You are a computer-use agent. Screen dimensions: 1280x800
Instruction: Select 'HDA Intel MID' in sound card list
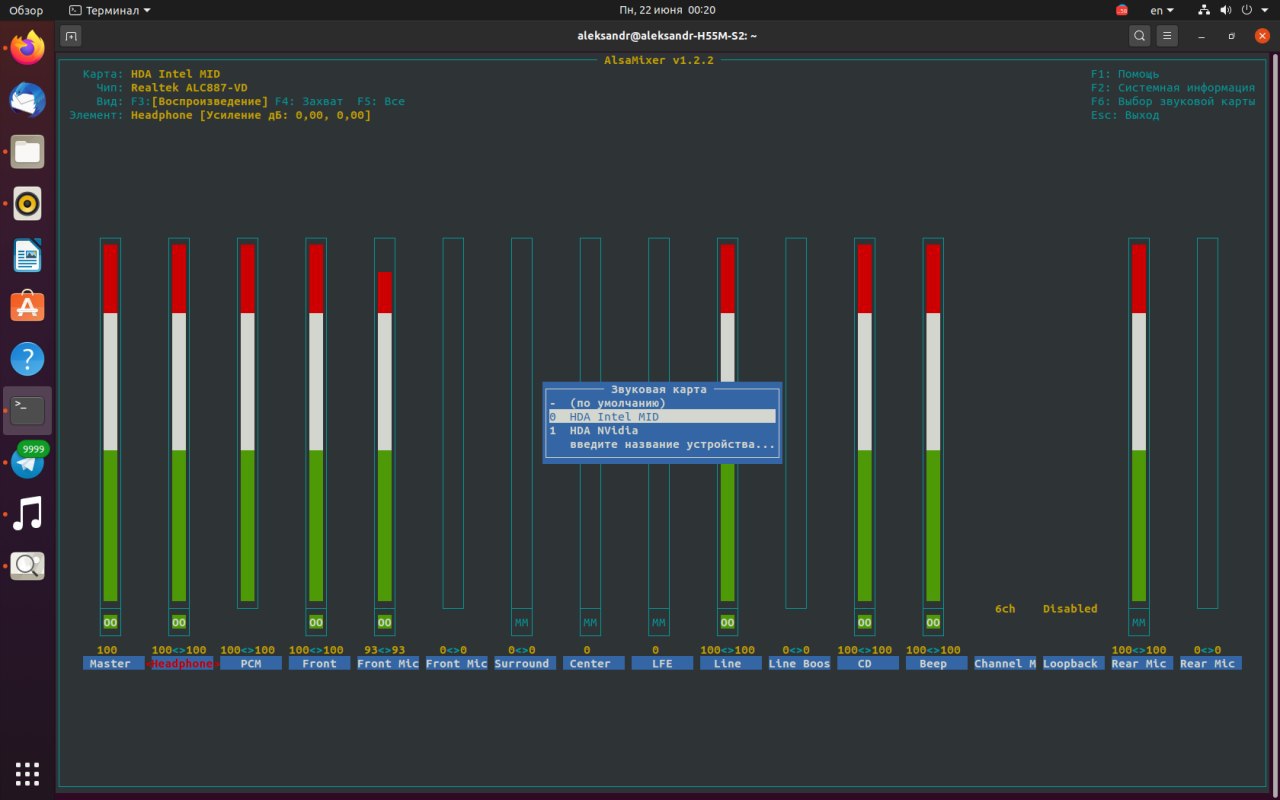(662, 417)
